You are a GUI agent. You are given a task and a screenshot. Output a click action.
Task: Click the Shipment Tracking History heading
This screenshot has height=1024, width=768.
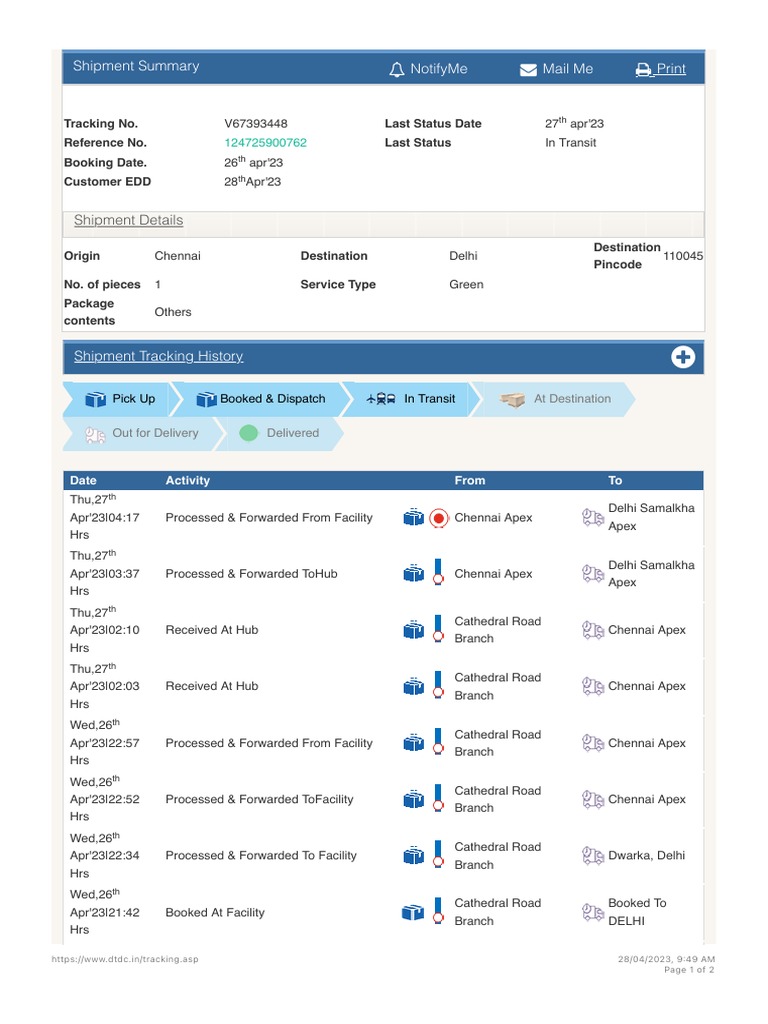tap(158, 356)
